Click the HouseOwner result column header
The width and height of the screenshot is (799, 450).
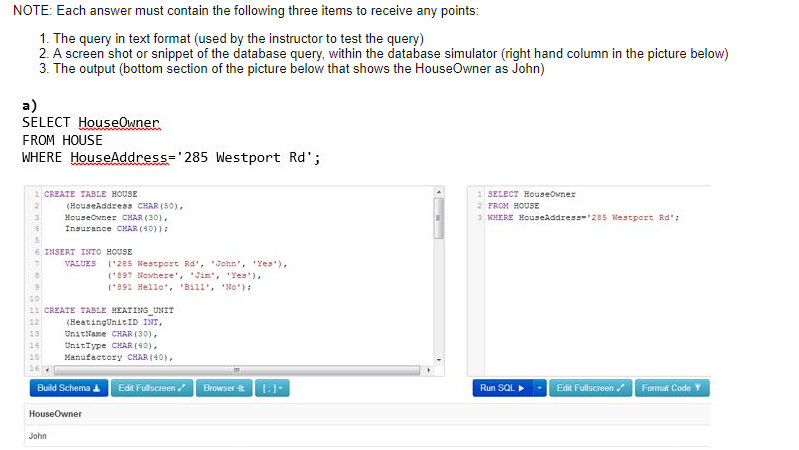click(x=55, y=414)
